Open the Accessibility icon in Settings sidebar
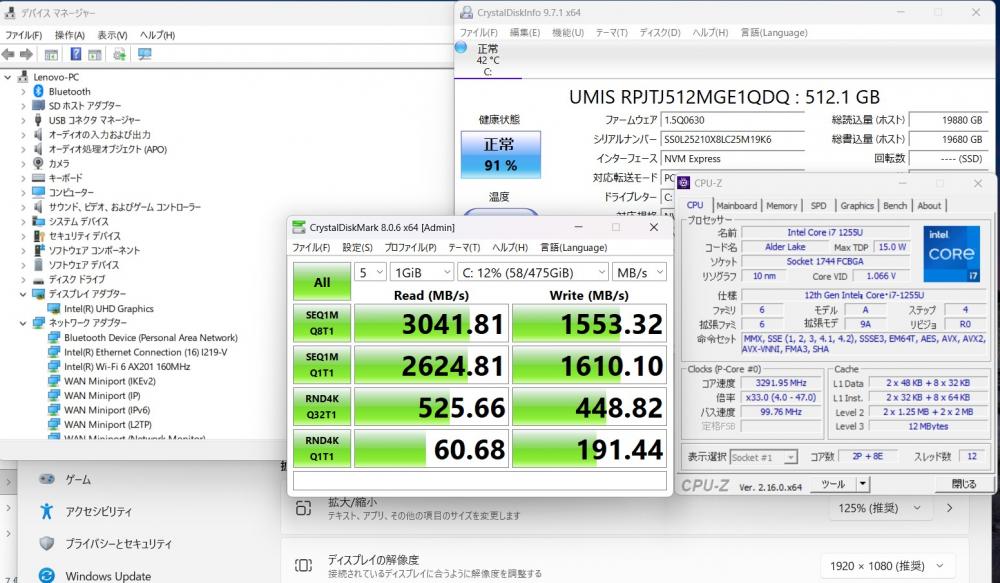 46,511
